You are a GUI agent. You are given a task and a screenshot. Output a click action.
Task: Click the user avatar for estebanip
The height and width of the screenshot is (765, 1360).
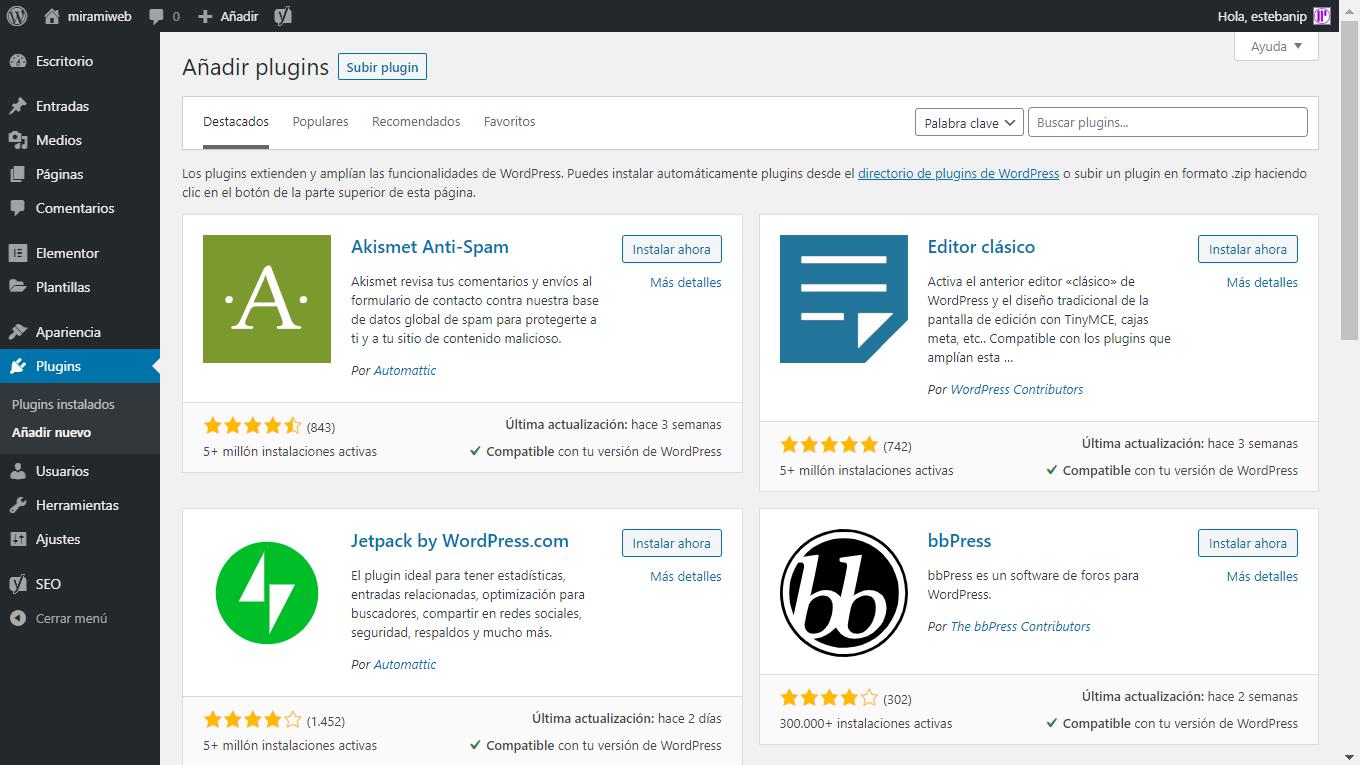(x=1322, y=16)
